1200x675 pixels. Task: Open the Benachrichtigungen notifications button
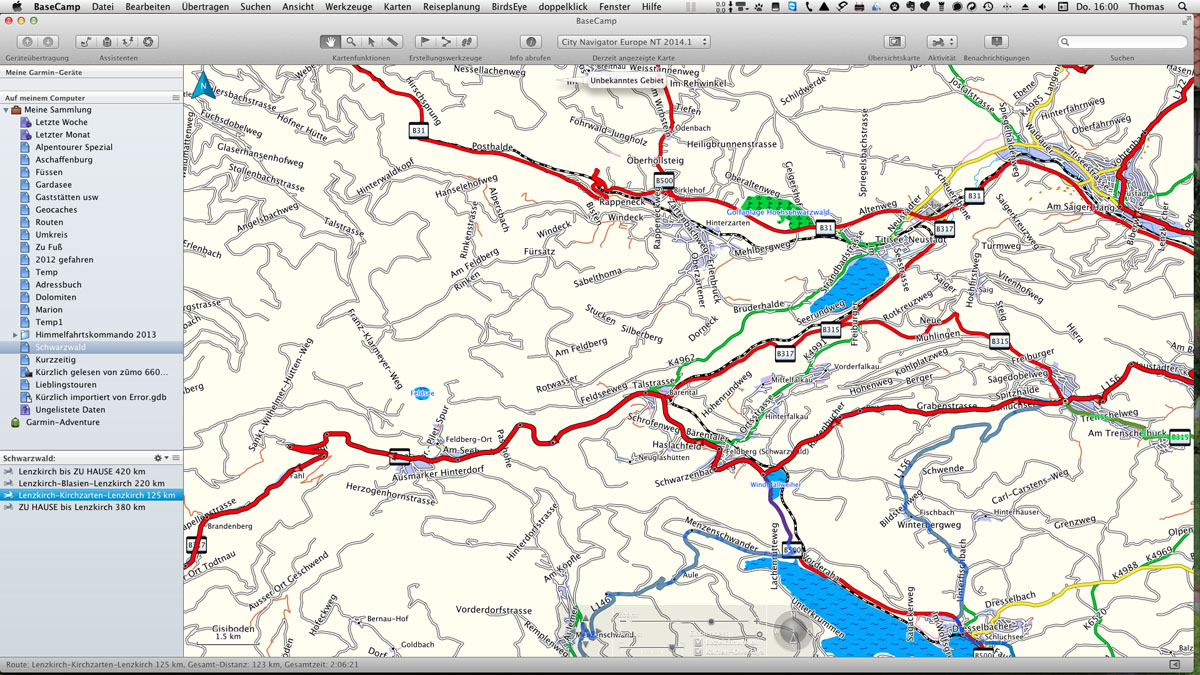[x=996, y=42]
